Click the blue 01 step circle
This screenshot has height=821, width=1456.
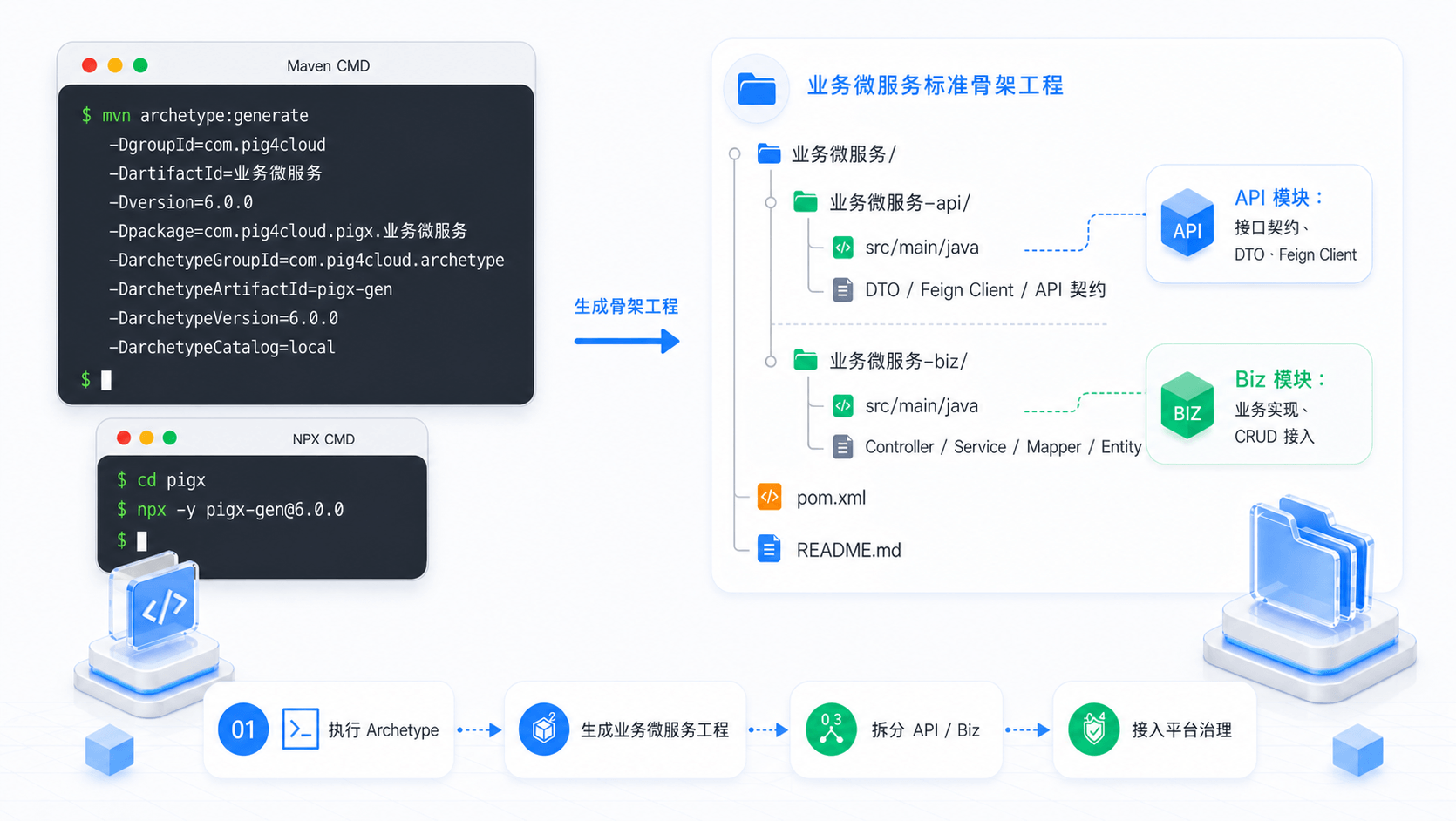243,729
